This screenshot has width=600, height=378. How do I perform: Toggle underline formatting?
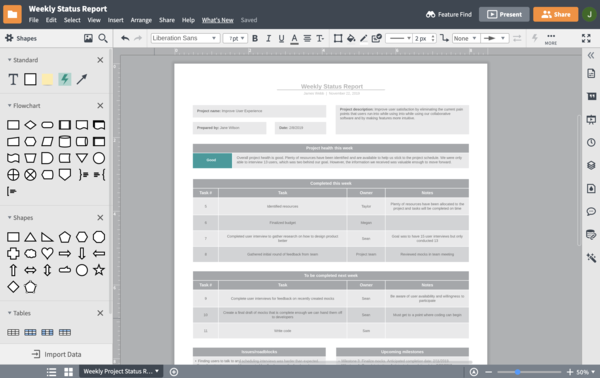[281, 38]
